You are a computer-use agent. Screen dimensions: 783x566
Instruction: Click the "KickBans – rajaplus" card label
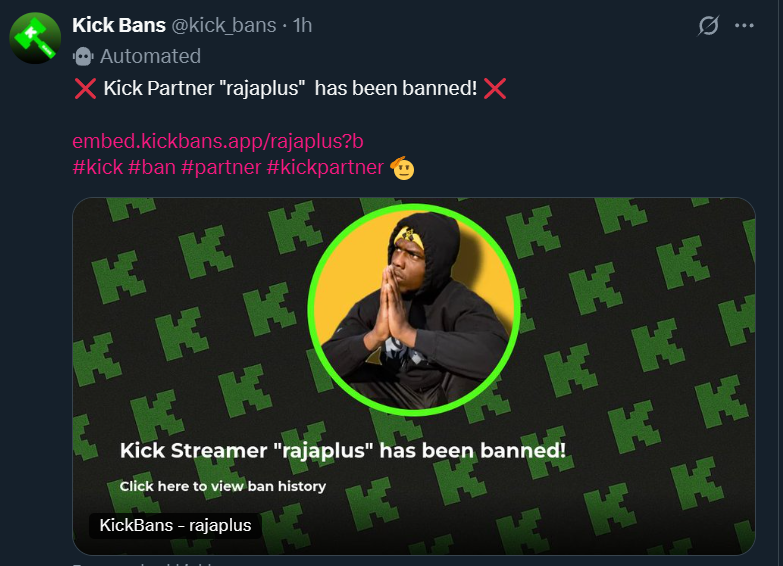click(175, 525)
